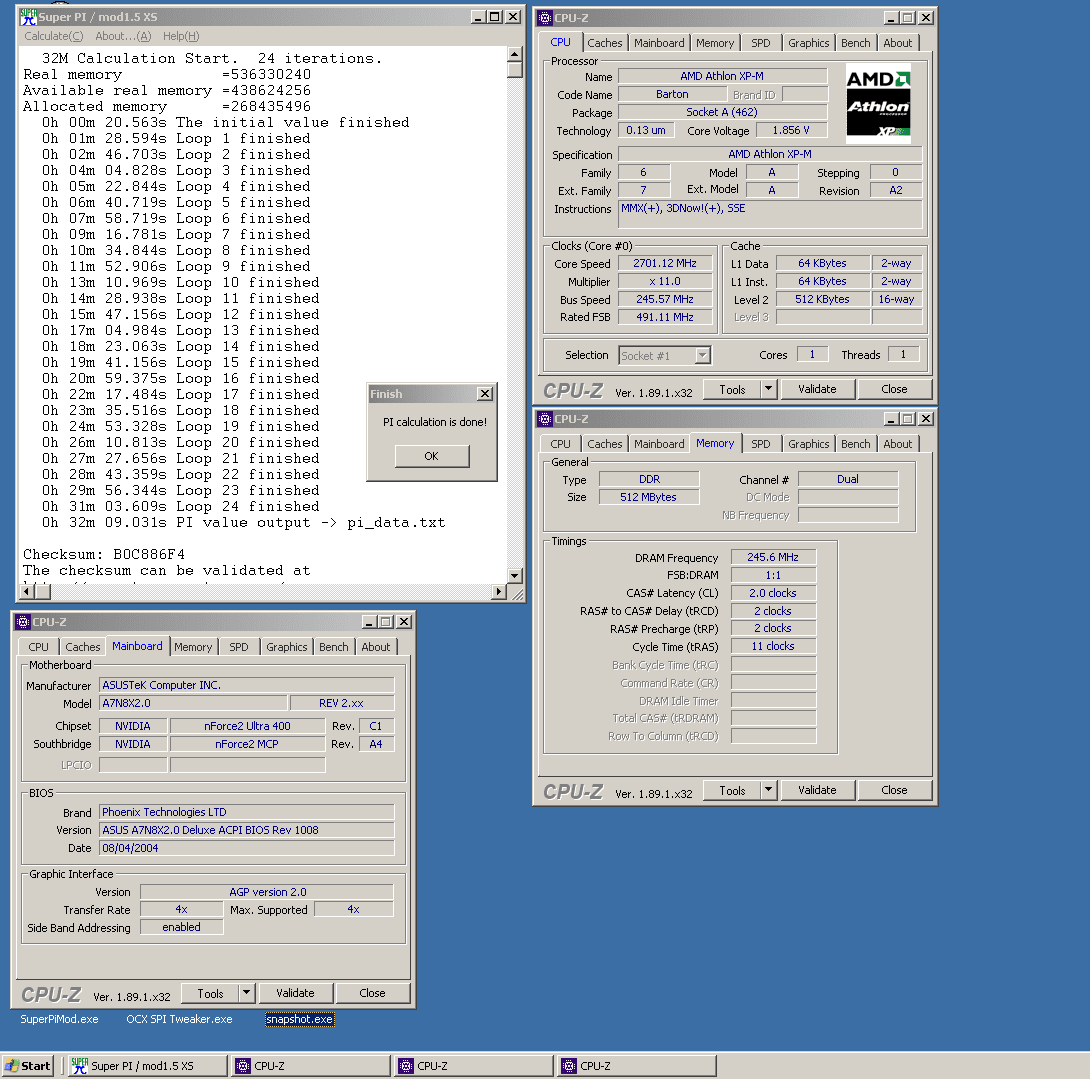Click the Package value Socket A (462)
This screenshot has width=1090, height=1079.
[722, 113]
